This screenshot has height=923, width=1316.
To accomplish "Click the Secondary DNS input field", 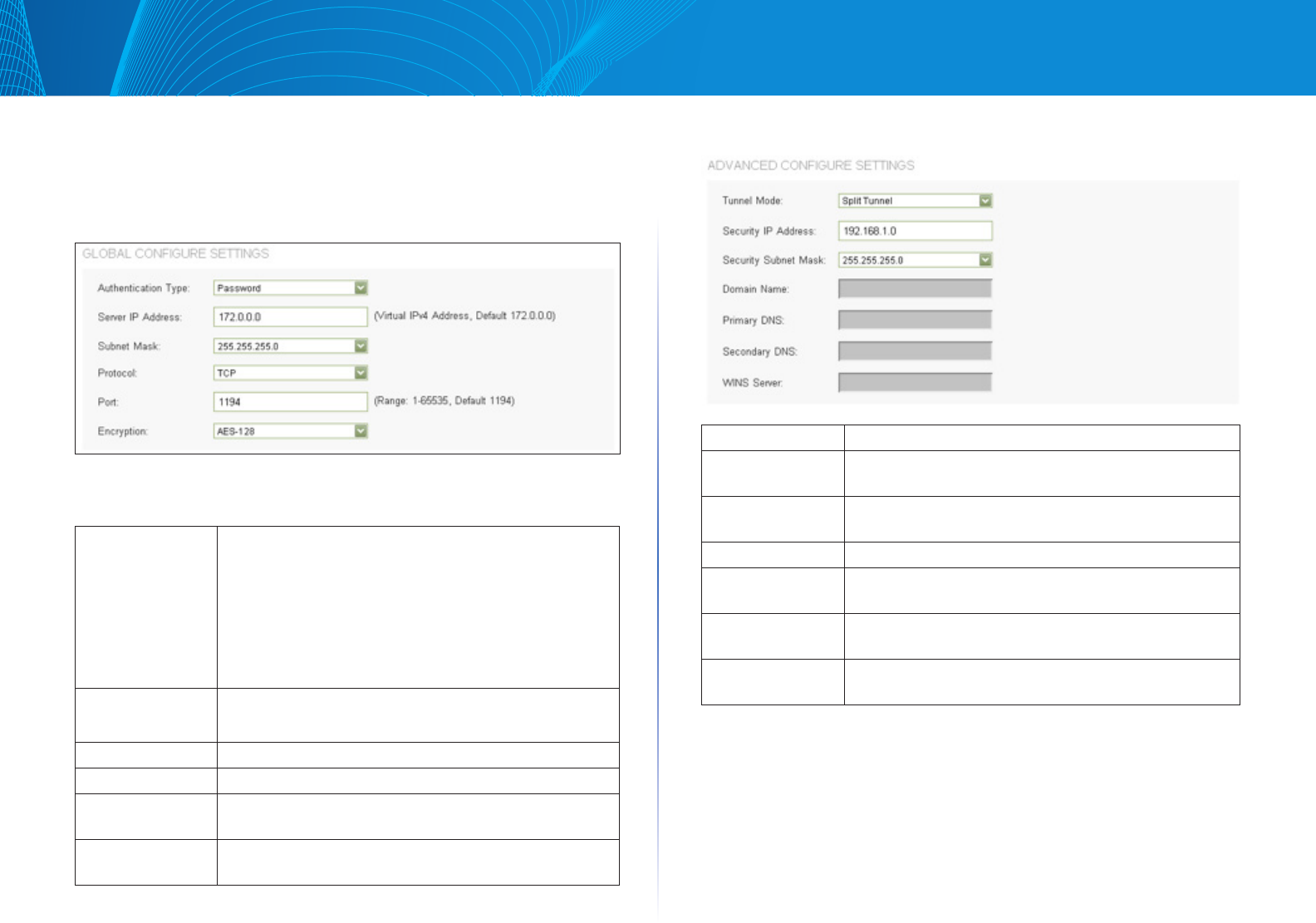I will point(915,351).
